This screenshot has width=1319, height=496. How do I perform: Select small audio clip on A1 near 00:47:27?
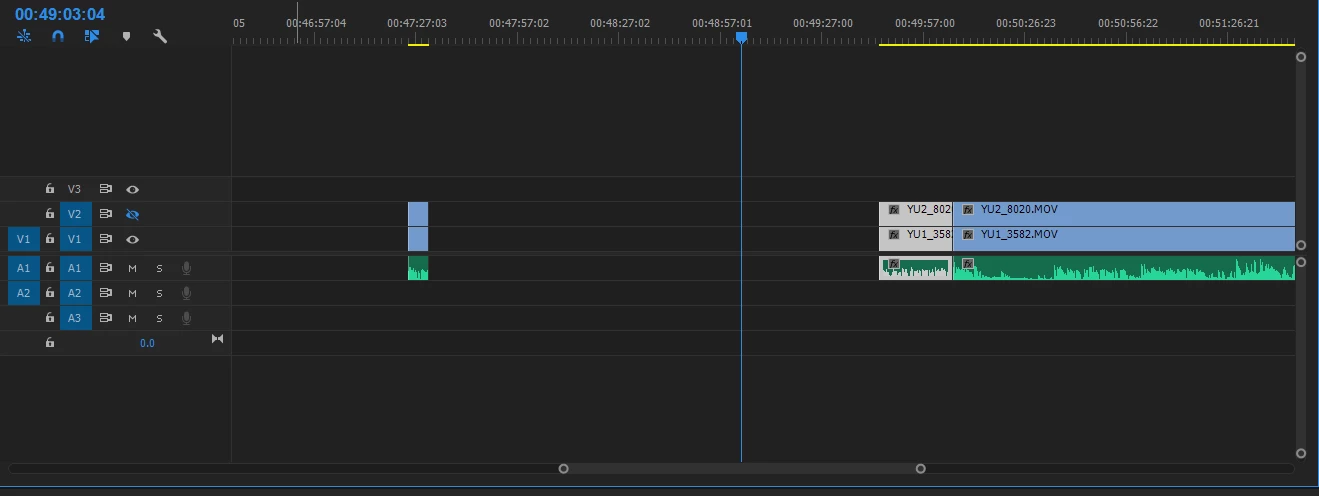(418, 268)
